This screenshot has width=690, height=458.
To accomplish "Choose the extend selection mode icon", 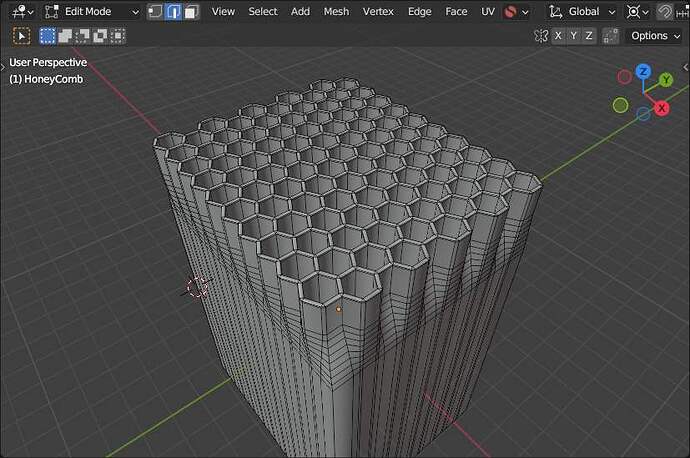I will click(x=65, y=36).
